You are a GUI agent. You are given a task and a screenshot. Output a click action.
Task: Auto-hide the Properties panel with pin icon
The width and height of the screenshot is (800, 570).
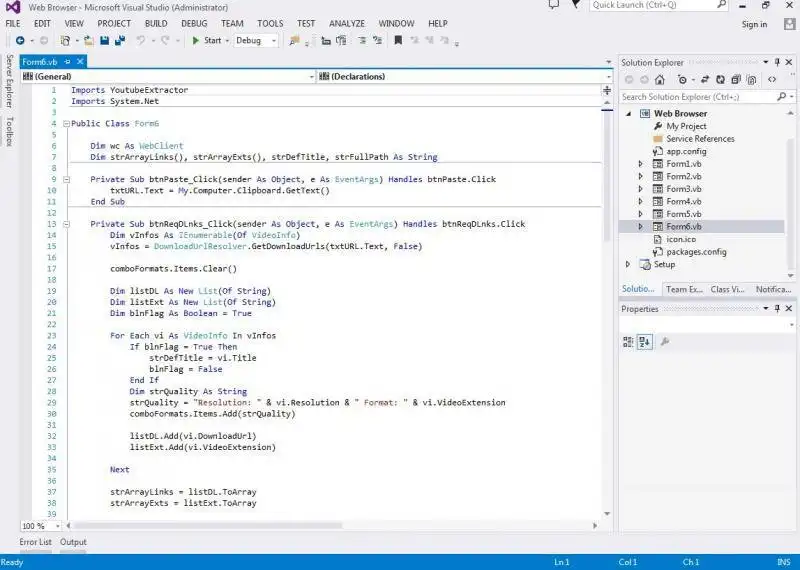[777, 309]
